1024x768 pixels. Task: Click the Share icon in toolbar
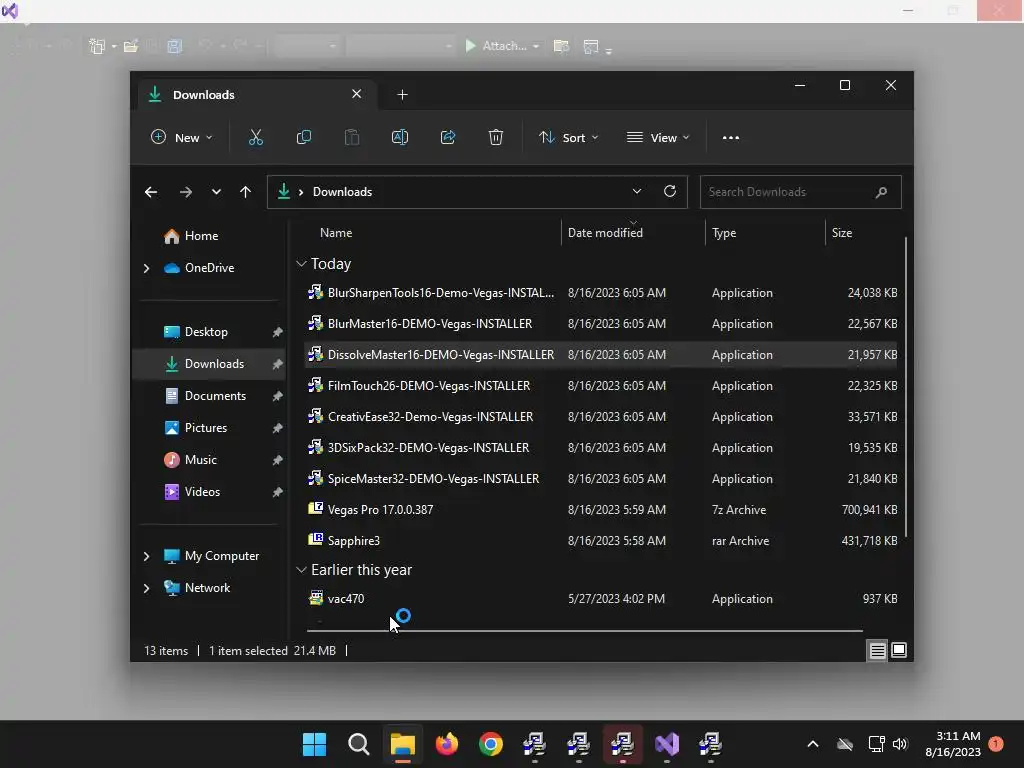[448, 138]
